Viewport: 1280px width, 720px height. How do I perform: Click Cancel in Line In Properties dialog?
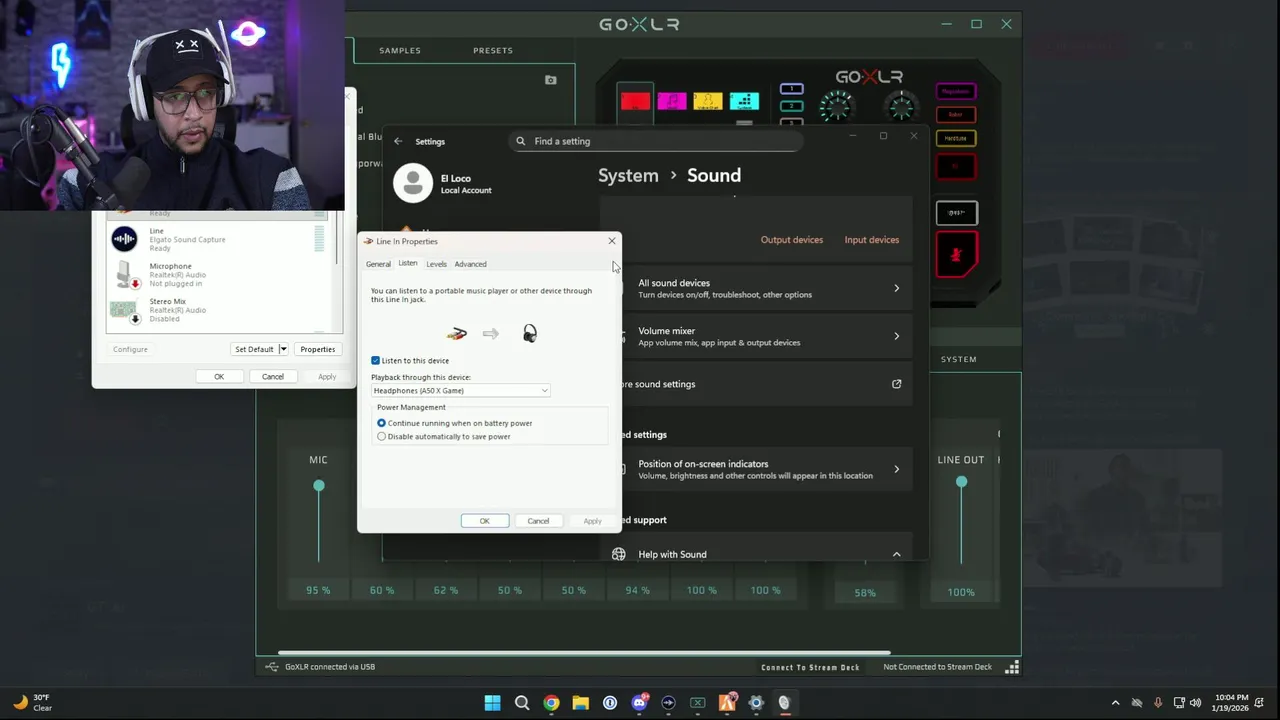tap(538, 521)
